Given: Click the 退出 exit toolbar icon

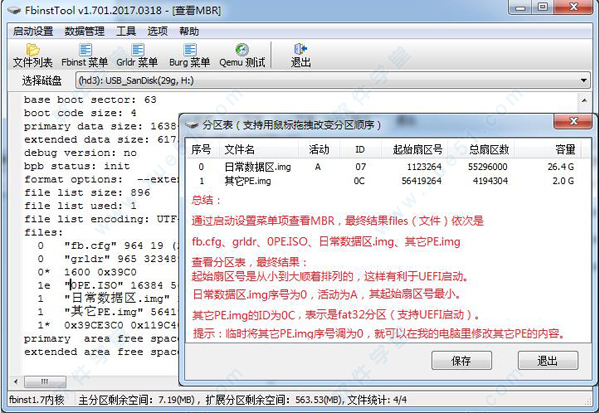Looking at the screenshot, I should click(301, 55).
